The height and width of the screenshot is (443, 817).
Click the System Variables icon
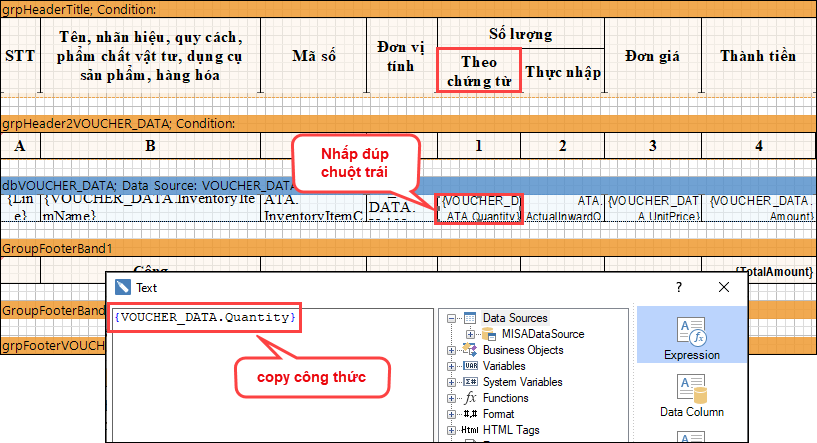pos(471,382)
